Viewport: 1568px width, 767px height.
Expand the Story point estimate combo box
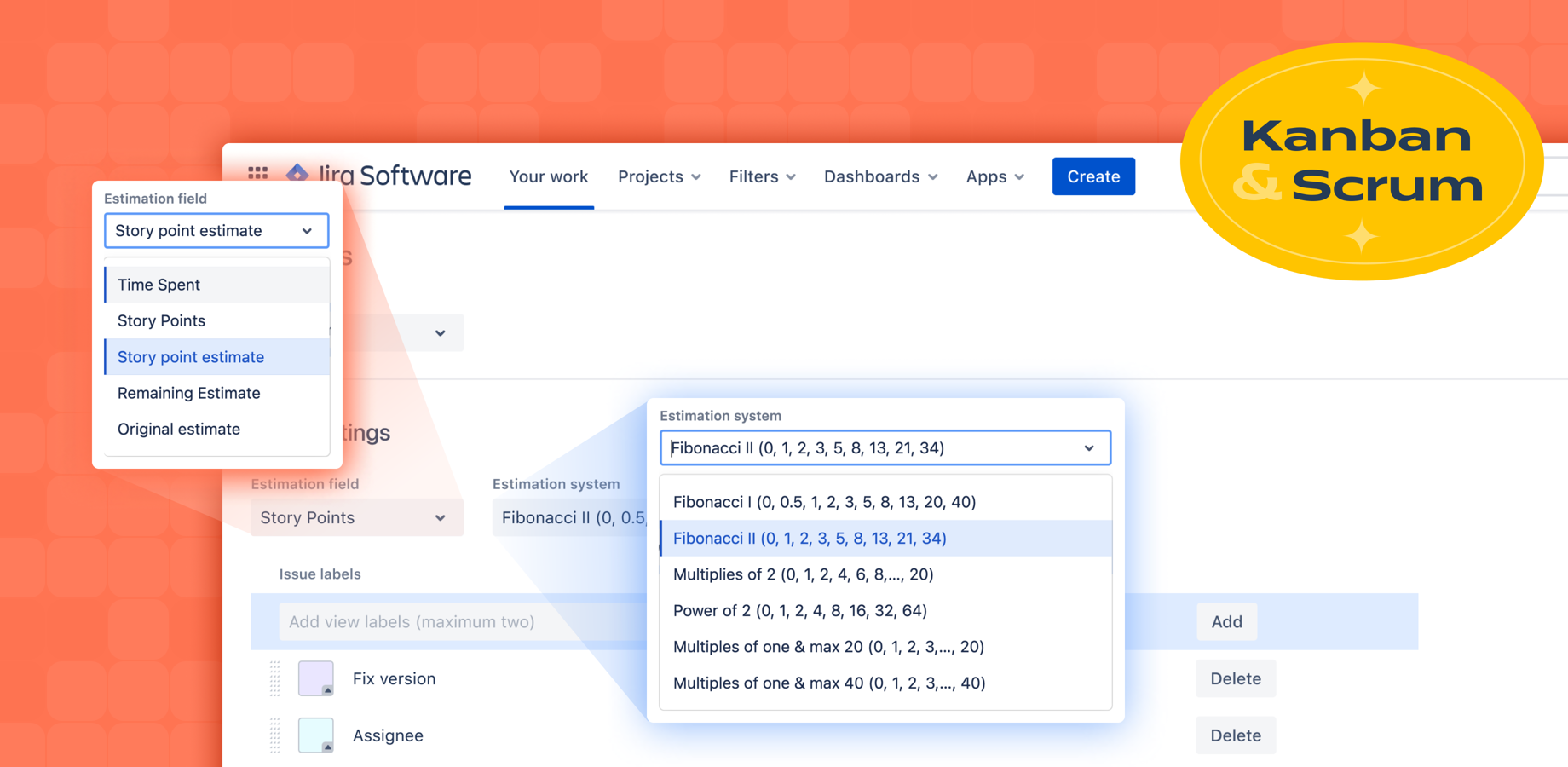pos(216,231)
